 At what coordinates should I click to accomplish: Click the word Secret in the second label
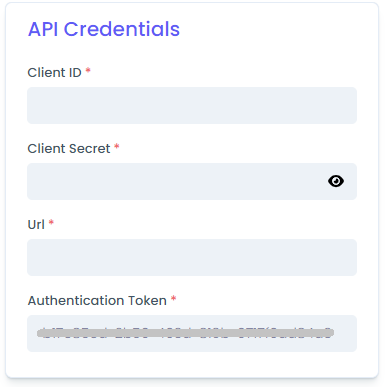(x=88, y=149)
